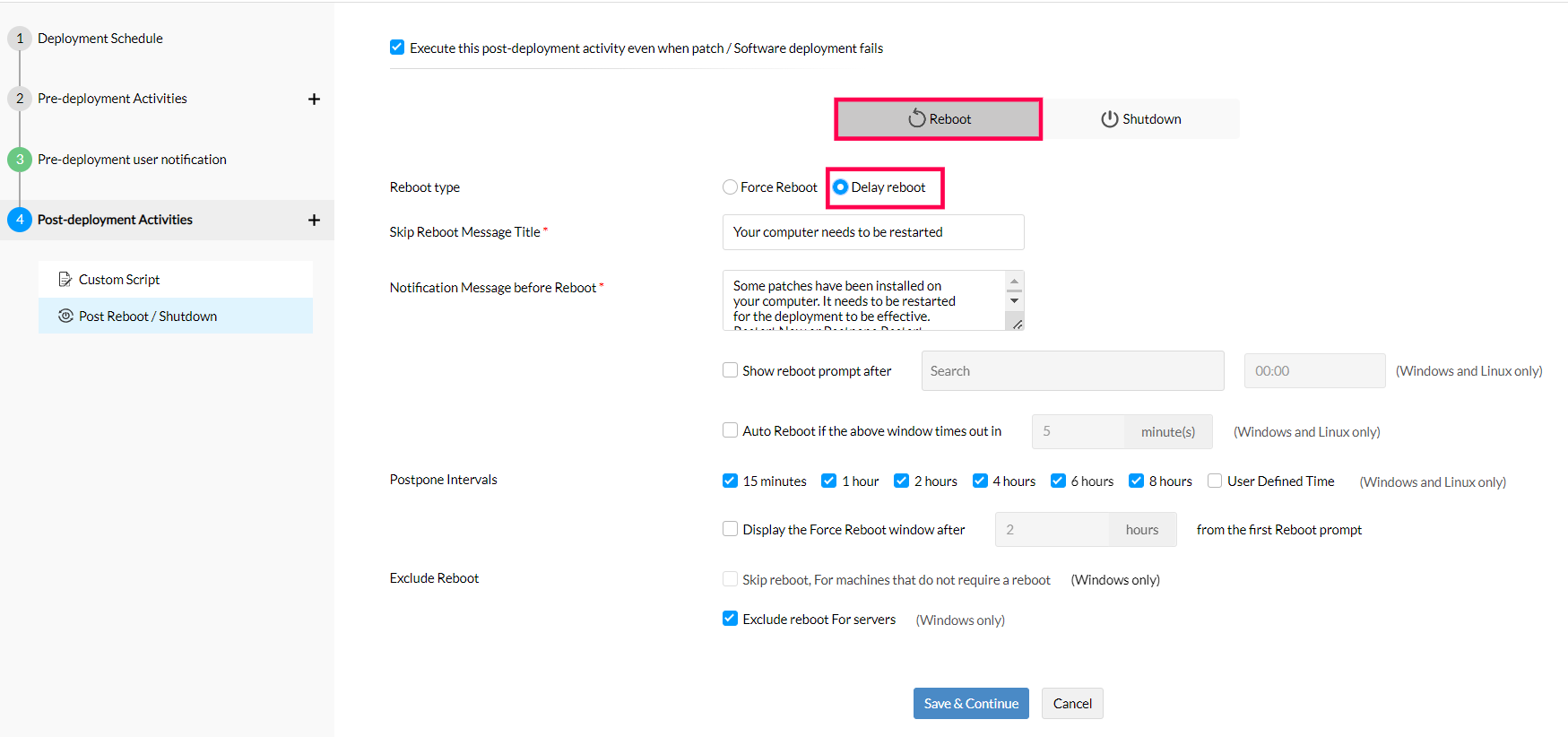The height and width of the screenshot is (737, 1568).
Task: Toggle the 15 minutes postpone interval
Action: pos(731,481)
